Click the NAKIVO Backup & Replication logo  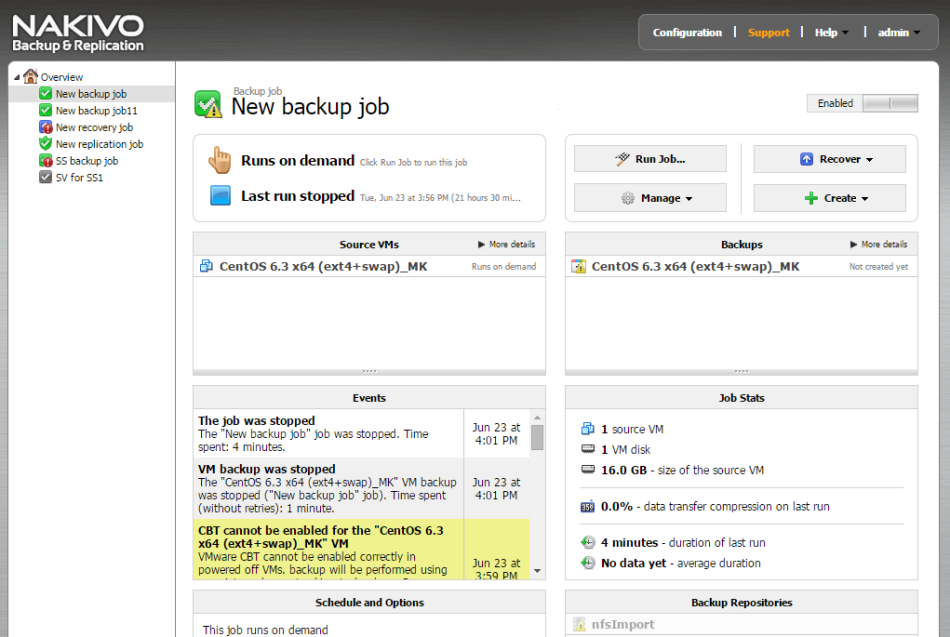tap(78, 32)
